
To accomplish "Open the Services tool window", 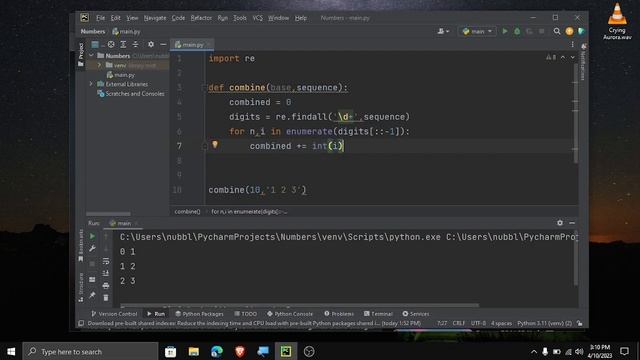I will (x=416, y=314).
